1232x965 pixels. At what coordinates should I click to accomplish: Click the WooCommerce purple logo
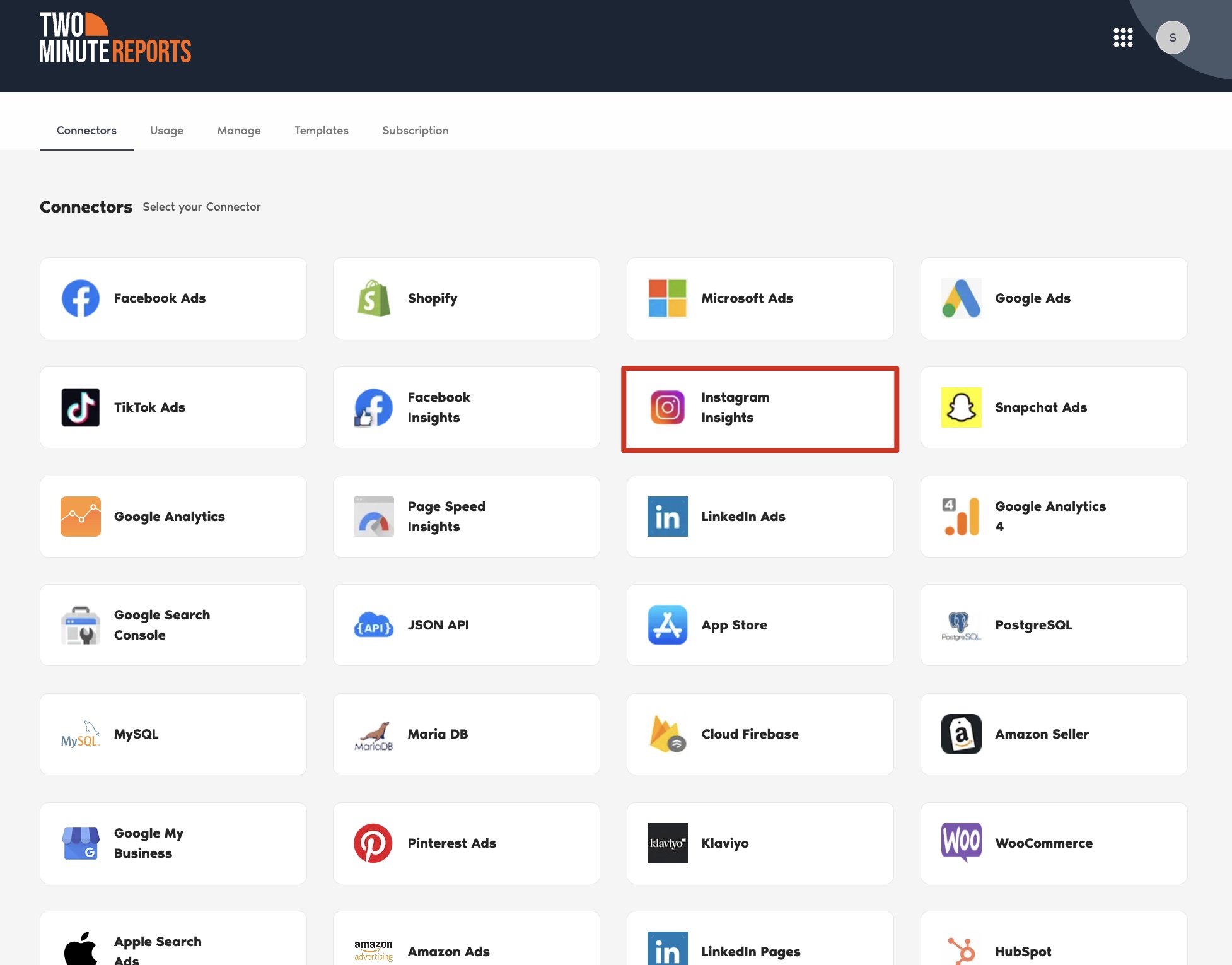[962, 842]
